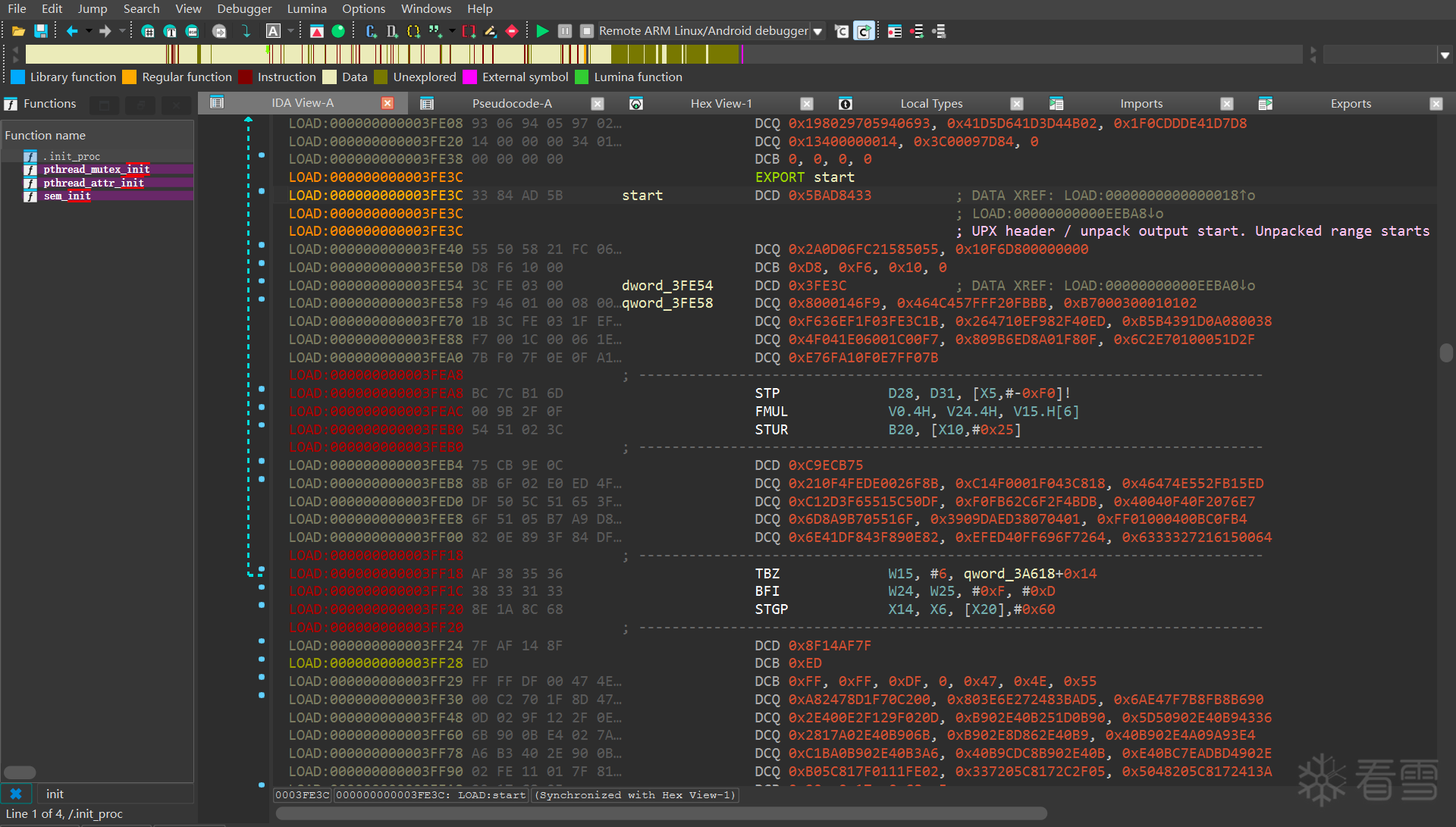The image size is (1456, 827).
Task: Switch to the Exports tab
Action: point(1351,104)
